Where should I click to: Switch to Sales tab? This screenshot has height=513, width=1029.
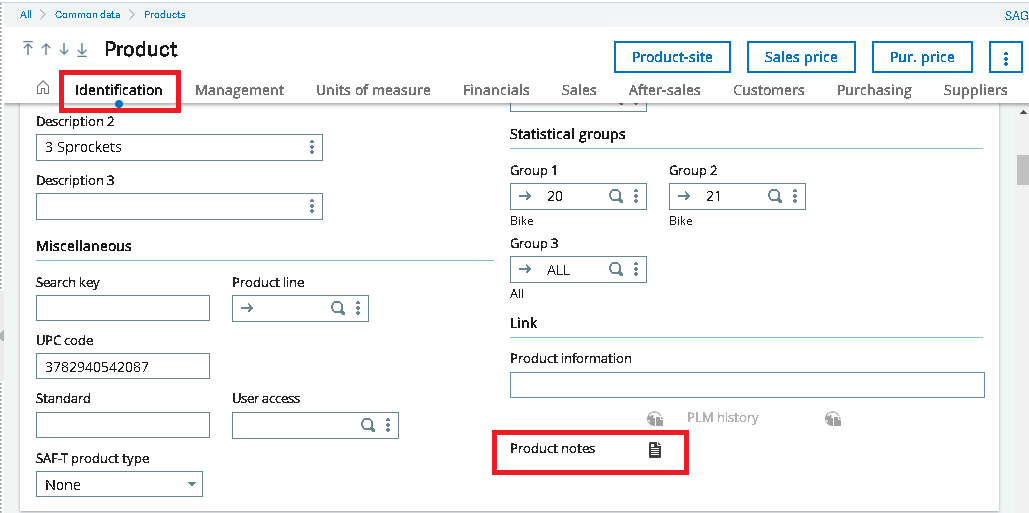point(579,90)
